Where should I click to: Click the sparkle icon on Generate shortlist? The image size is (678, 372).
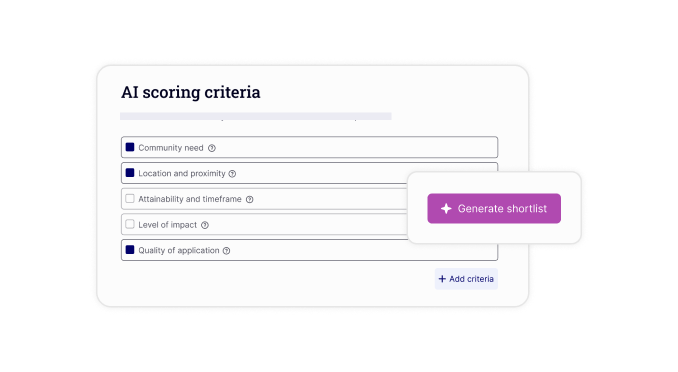coord(446,208)
